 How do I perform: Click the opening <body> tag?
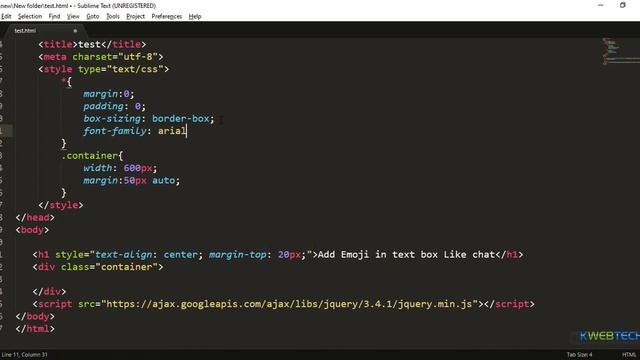pyautogui.click(x=32, y=230)
